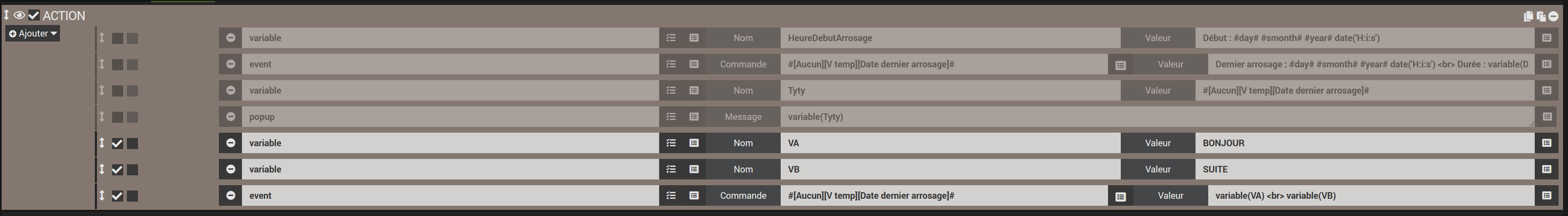Open command picker beside last Commande field

(x=1121, y=197)
